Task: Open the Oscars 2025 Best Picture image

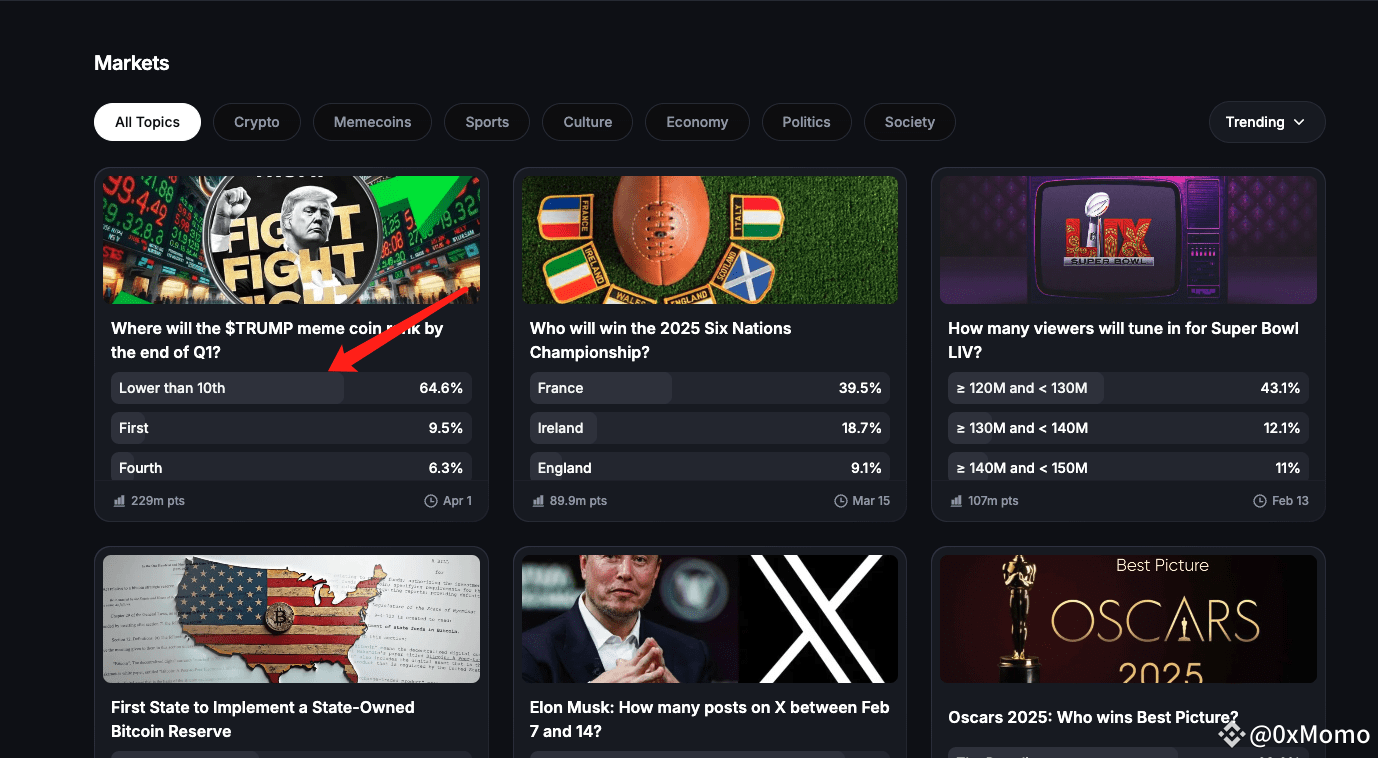Action: pyautogui.click(x=1128, y=619)
